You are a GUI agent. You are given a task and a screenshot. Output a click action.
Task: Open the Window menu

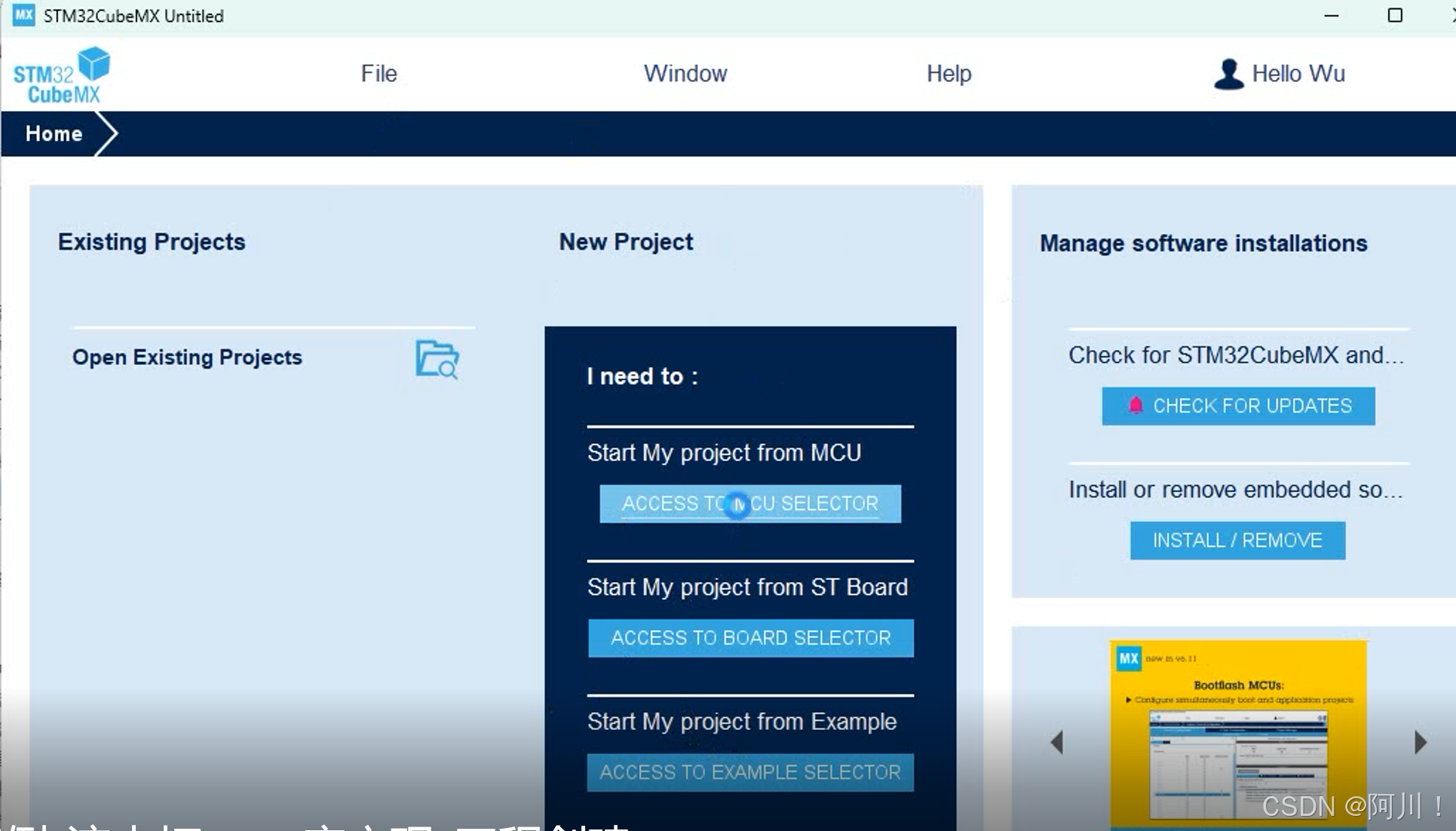[685, 74]
